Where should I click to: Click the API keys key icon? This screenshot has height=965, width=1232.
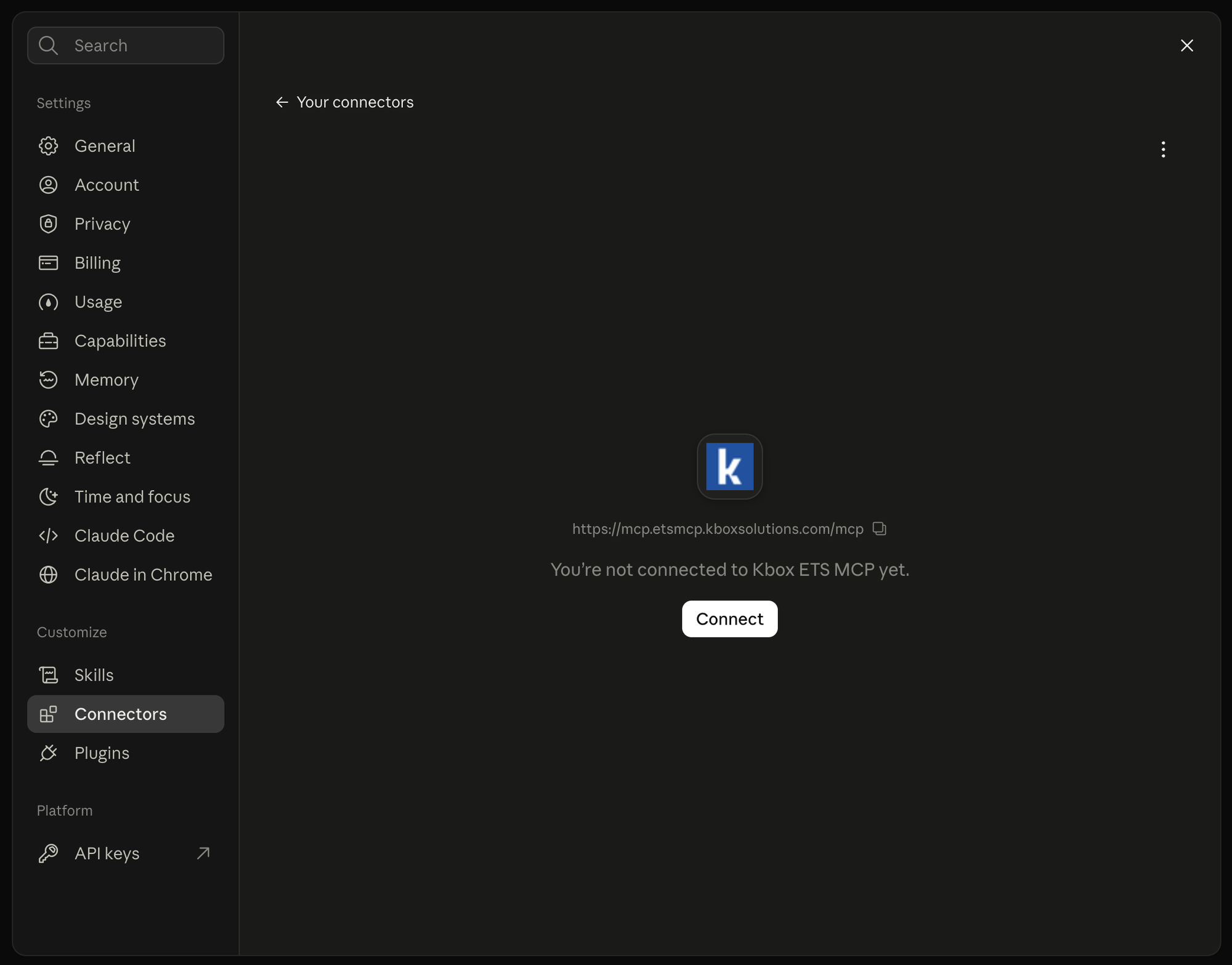[x=48, y=854]
